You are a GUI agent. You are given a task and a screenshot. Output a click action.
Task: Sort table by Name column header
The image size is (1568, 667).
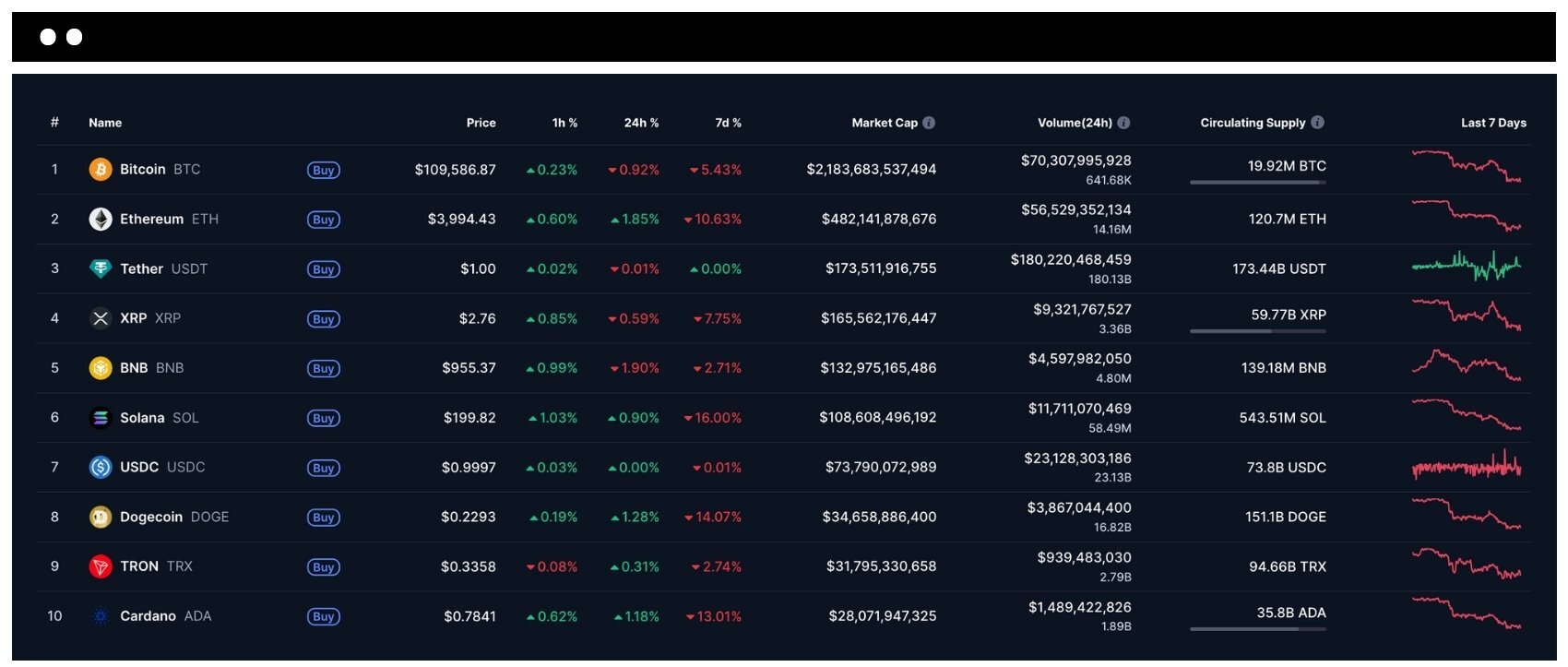pyautogui.click(x=105, y=123)
